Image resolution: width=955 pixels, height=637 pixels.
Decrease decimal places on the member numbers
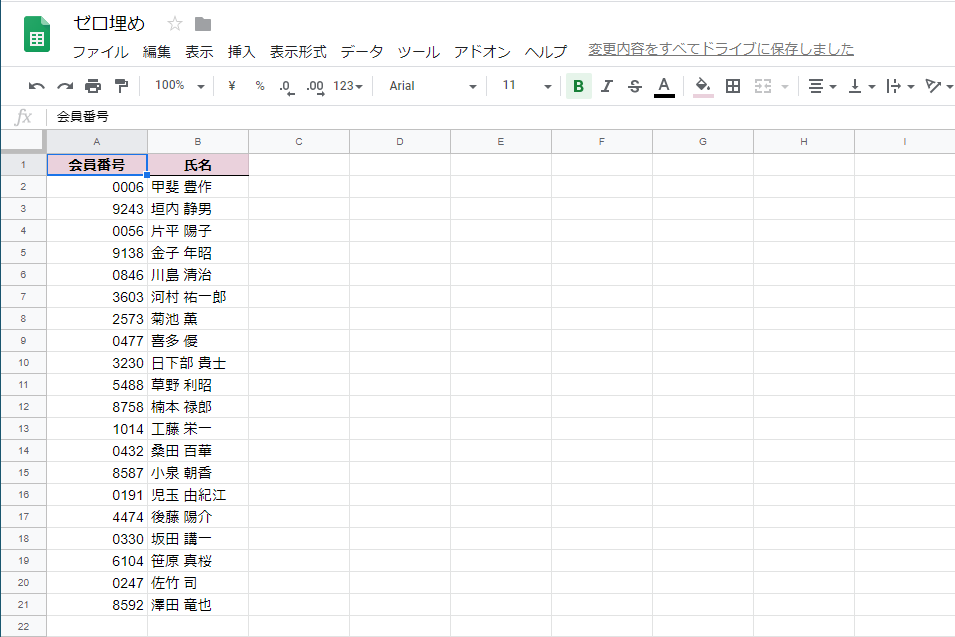pyautogui.click(x=285, y=86)
